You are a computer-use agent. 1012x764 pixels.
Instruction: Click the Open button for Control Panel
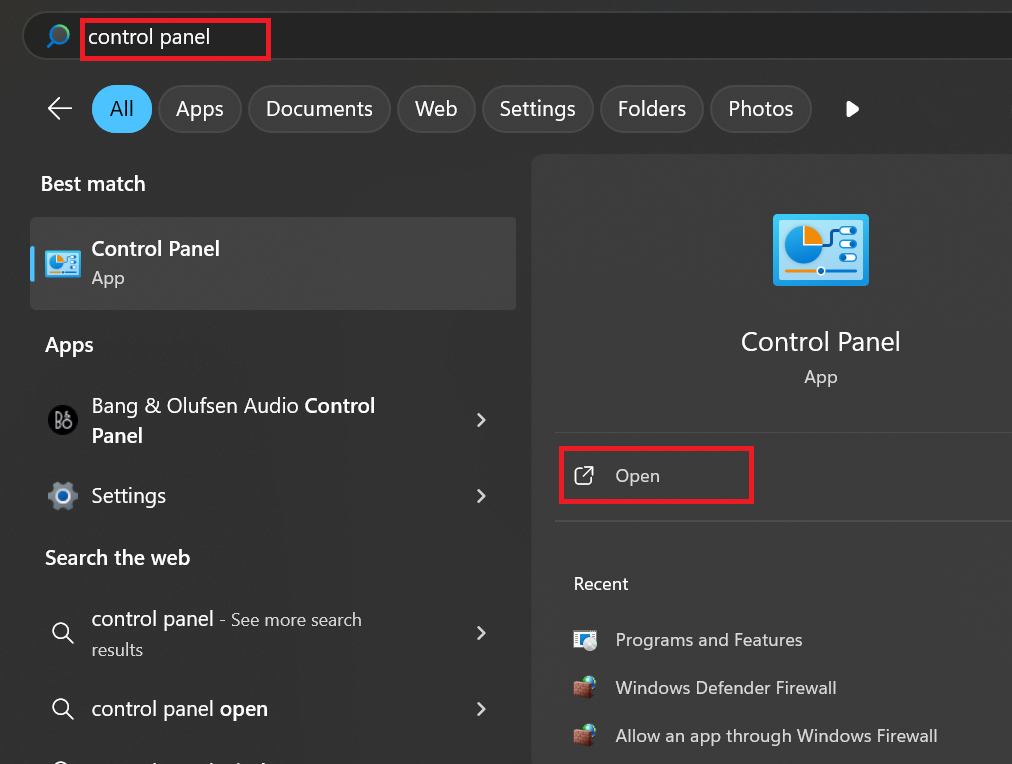(x=656, y=476)
